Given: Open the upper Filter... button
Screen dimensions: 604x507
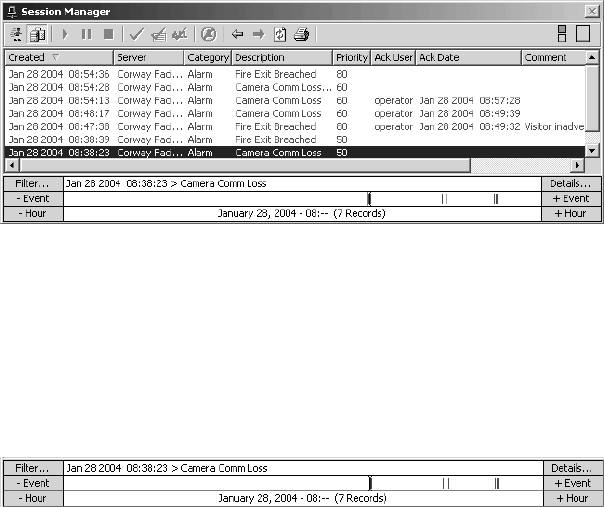Looking at the screenshot, I should tap(33, 184).
